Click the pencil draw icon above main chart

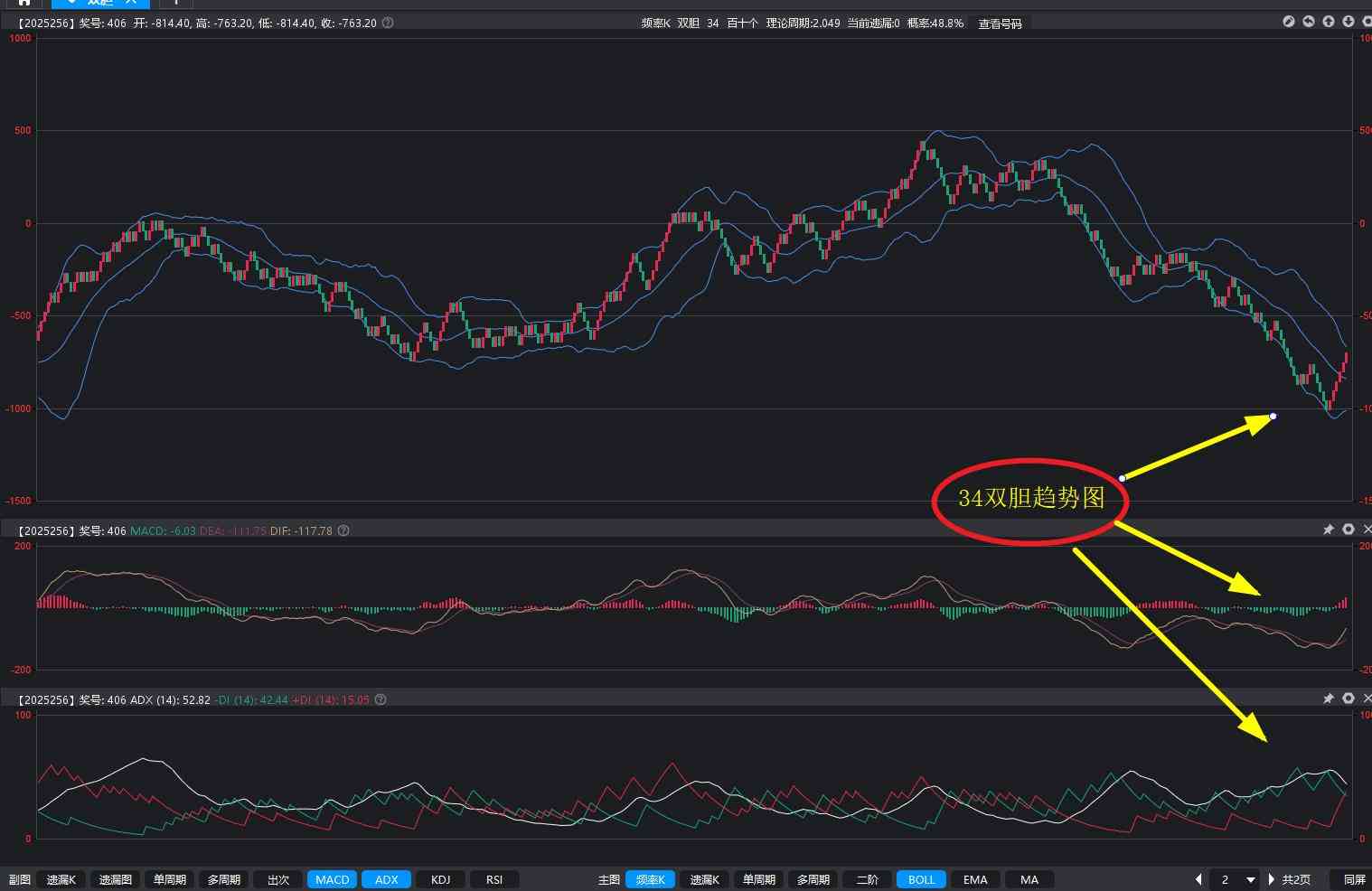[x=1289, y=22]
